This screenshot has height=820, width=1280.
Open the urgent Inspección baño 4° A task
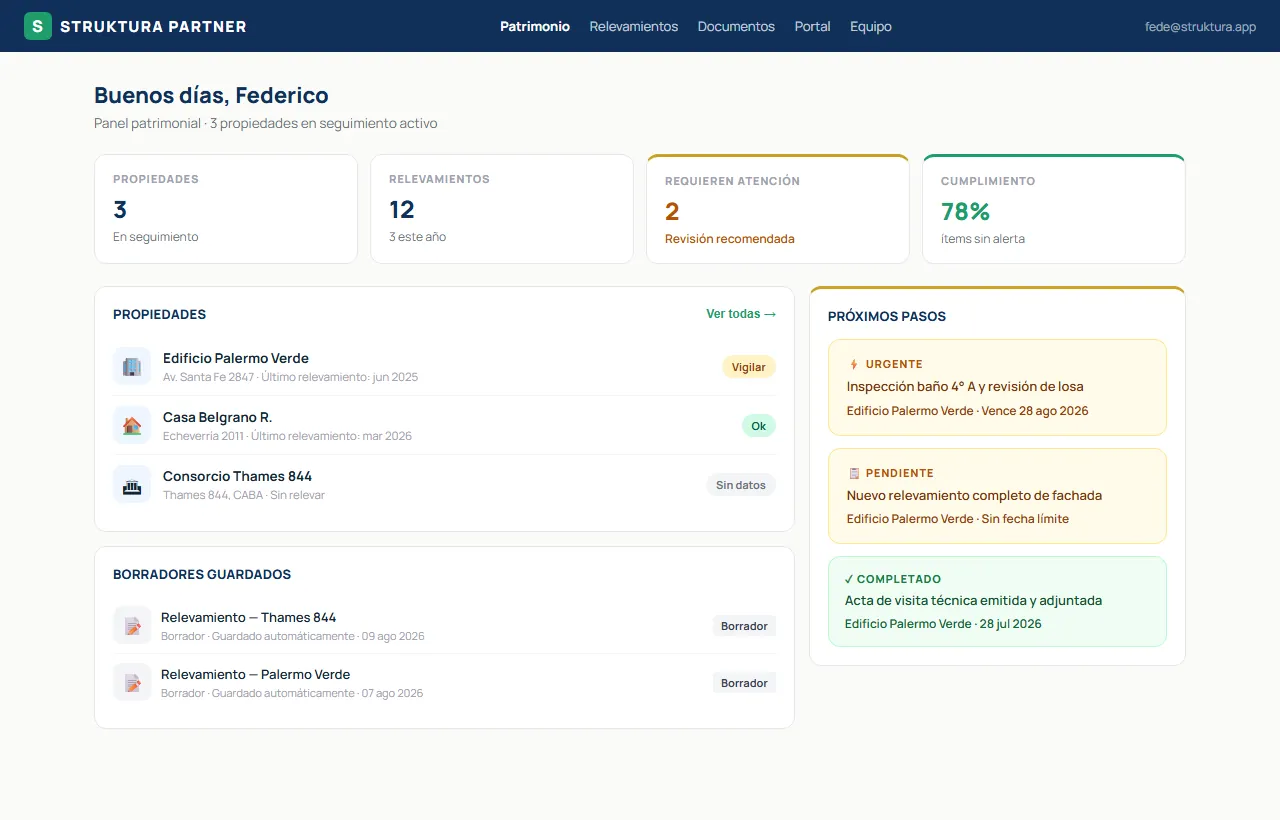pos(997,387)
